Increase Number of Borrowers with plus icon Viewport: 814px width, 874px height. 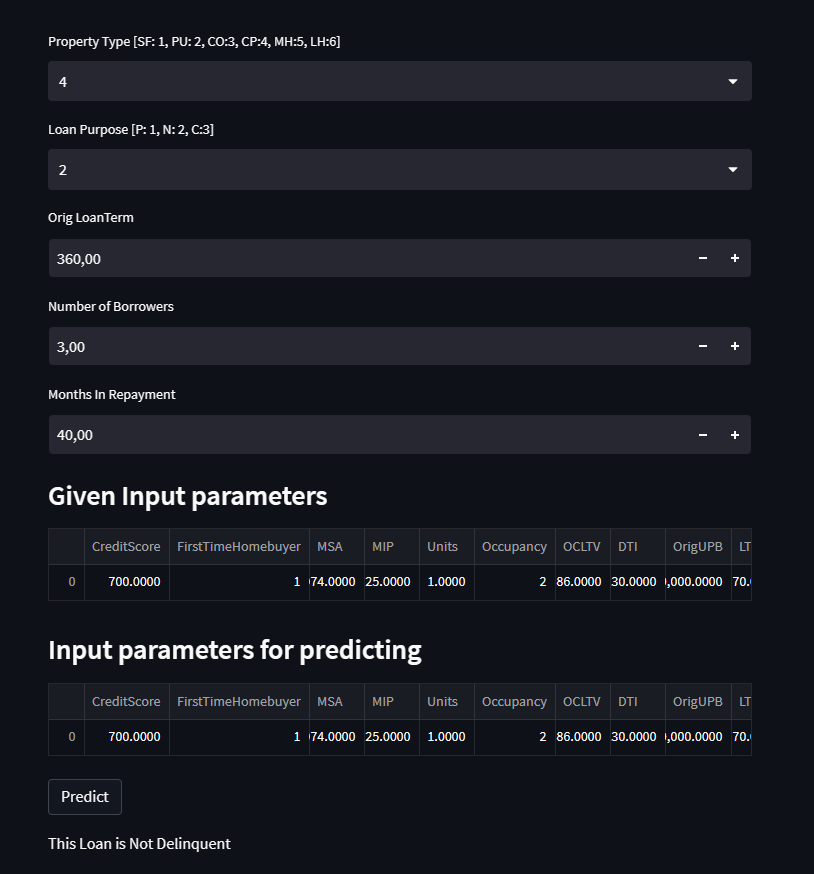735,346
